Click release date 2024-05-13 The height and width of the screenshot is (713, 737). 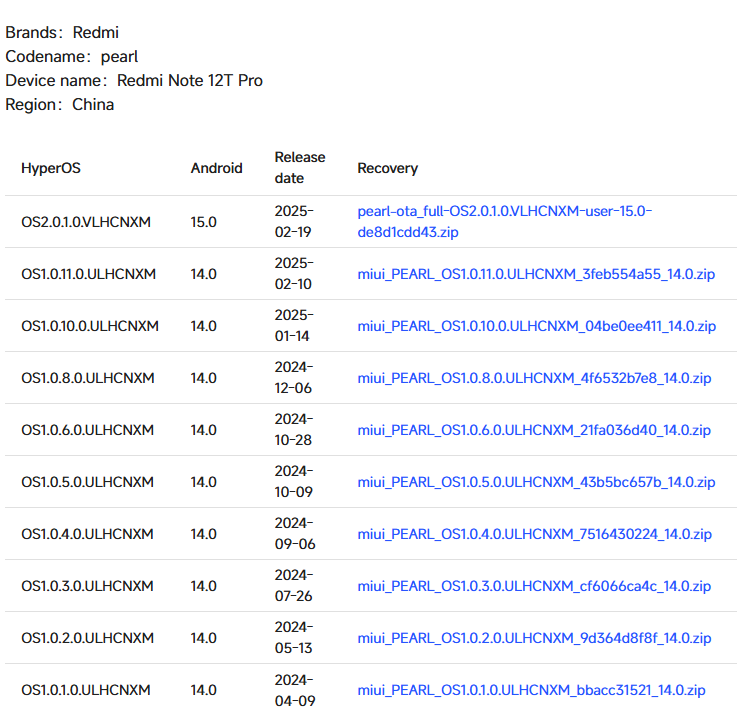tap(294, 637)
